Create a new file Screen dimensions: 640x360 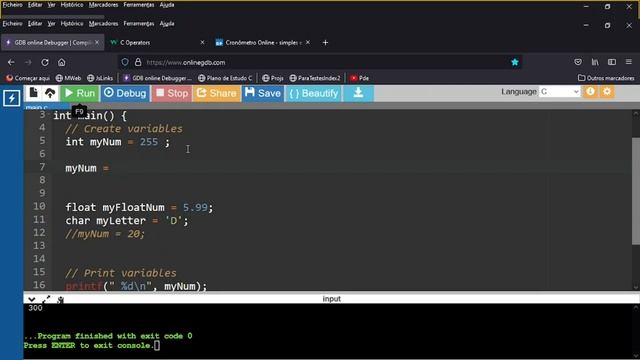33,93
